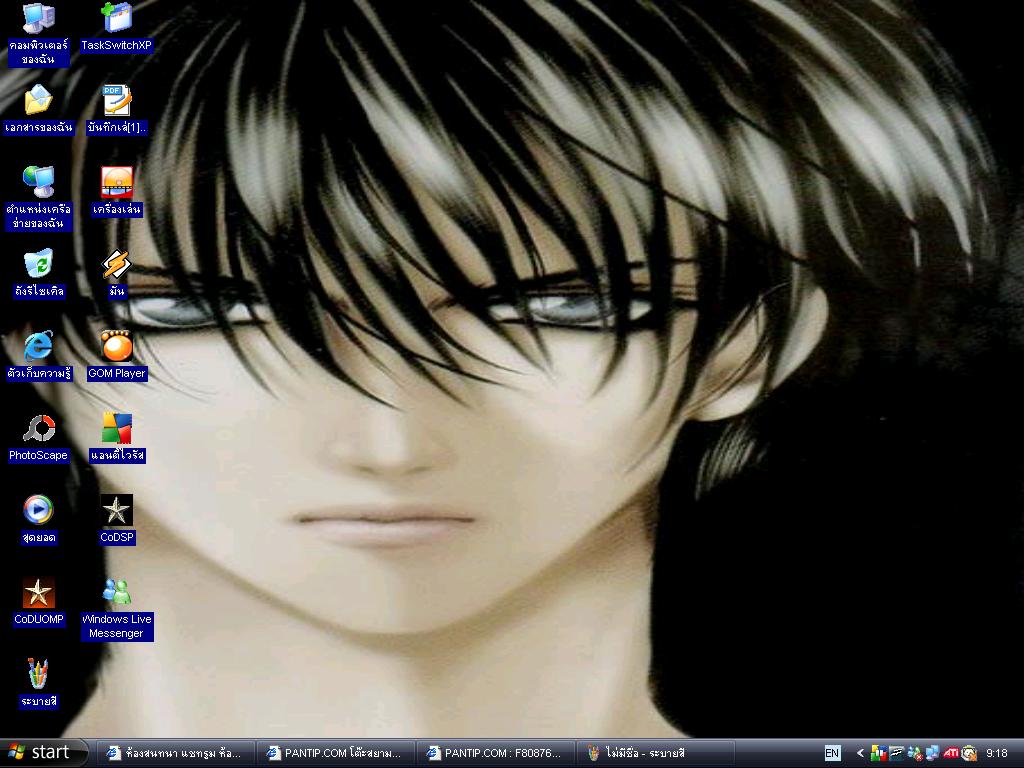Launch the CoDSP game shortcut
1024x768 pixels.
tap(117, 520)
